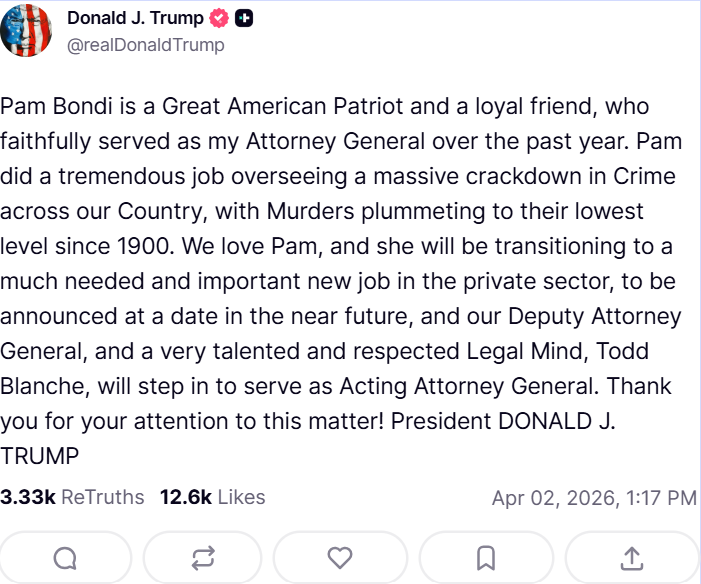Visit the @realDonaldTrump handle link
The width and height of the screenshot is (701, 584).
click(145, 45)
